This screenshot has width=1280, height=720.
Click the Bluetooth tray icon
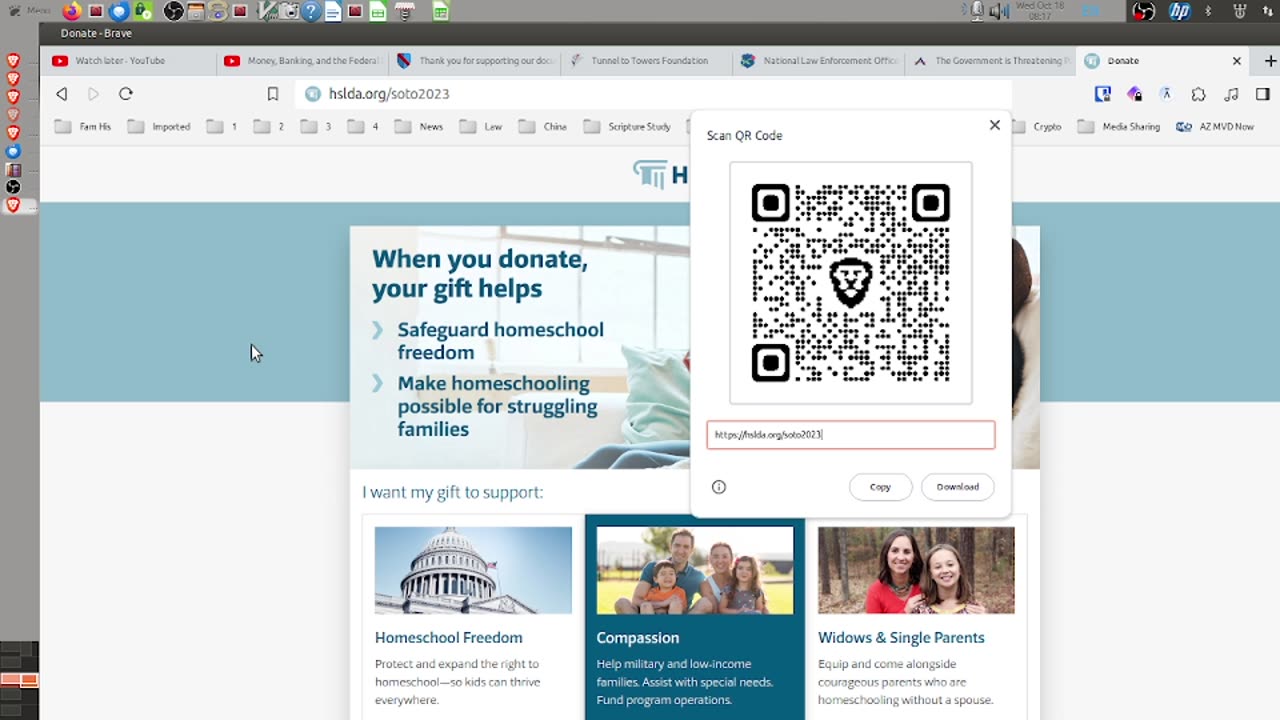point(1208,12)
